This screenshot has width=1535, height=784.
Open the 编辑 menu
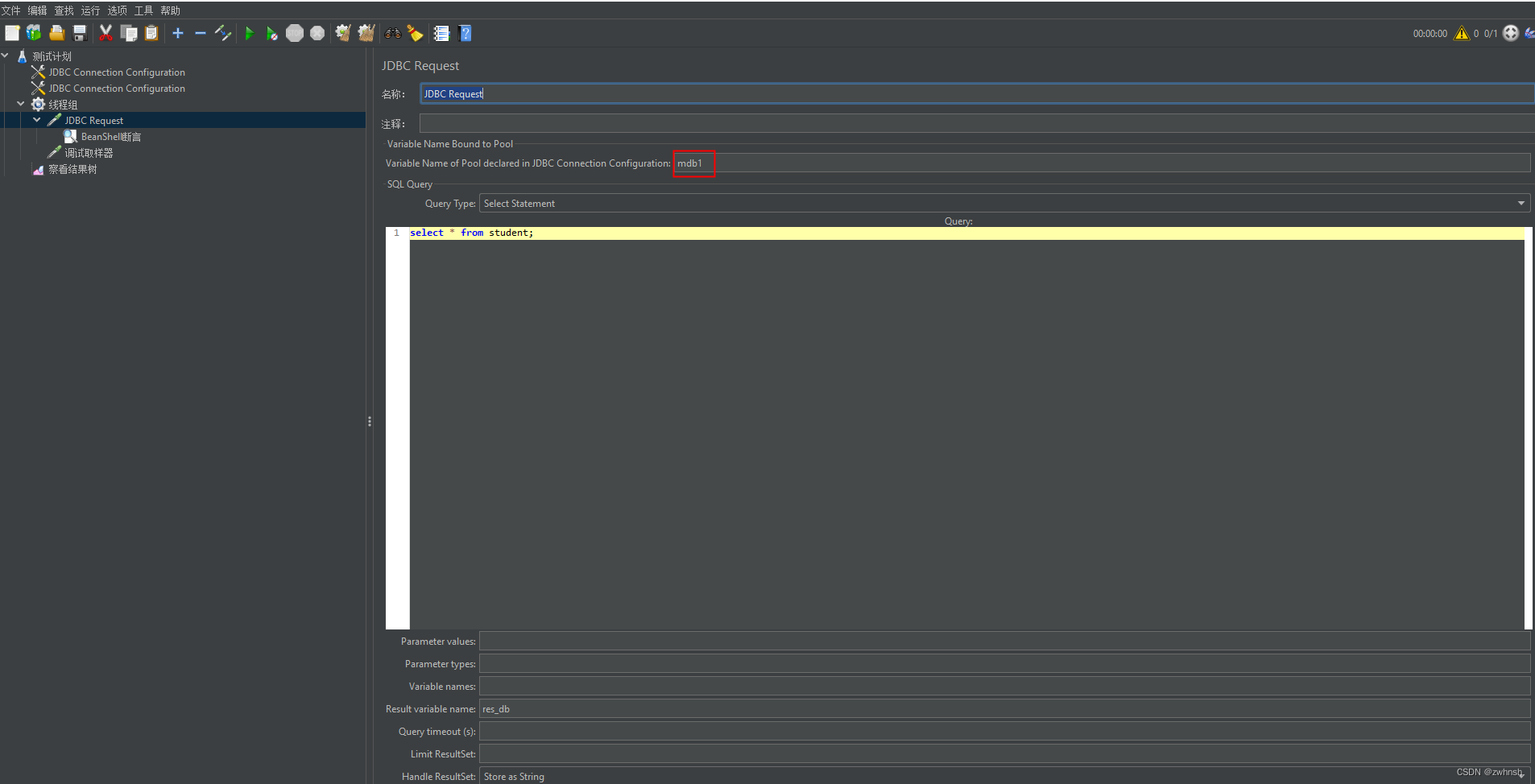point(38,10)
